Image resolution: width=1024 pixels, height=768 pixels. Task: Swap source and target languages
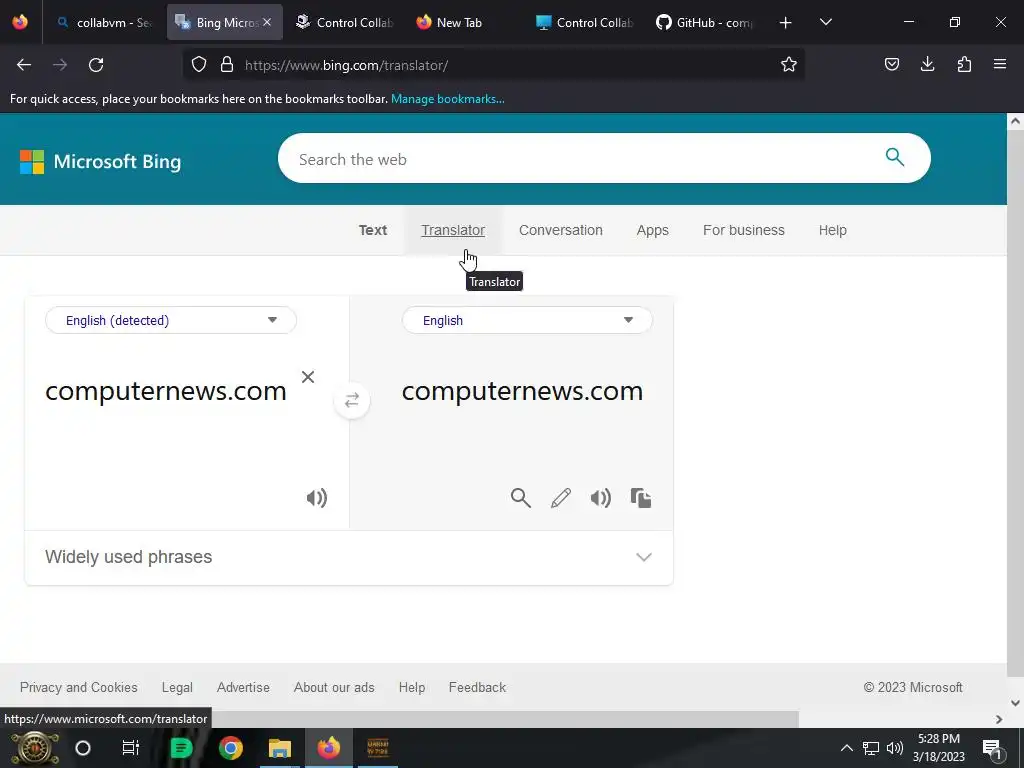tap(351, 400)
